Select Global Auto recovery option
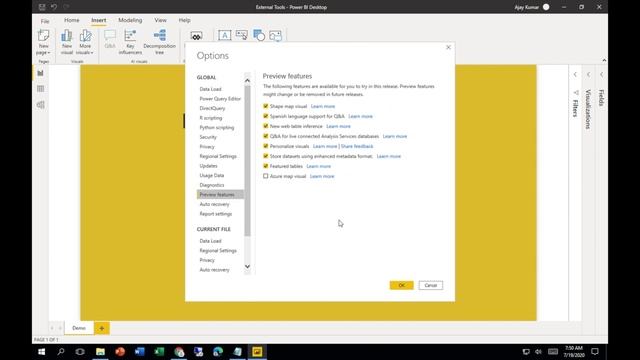The width and height of the screenshot is (640, 360). (x=214, y=204)
